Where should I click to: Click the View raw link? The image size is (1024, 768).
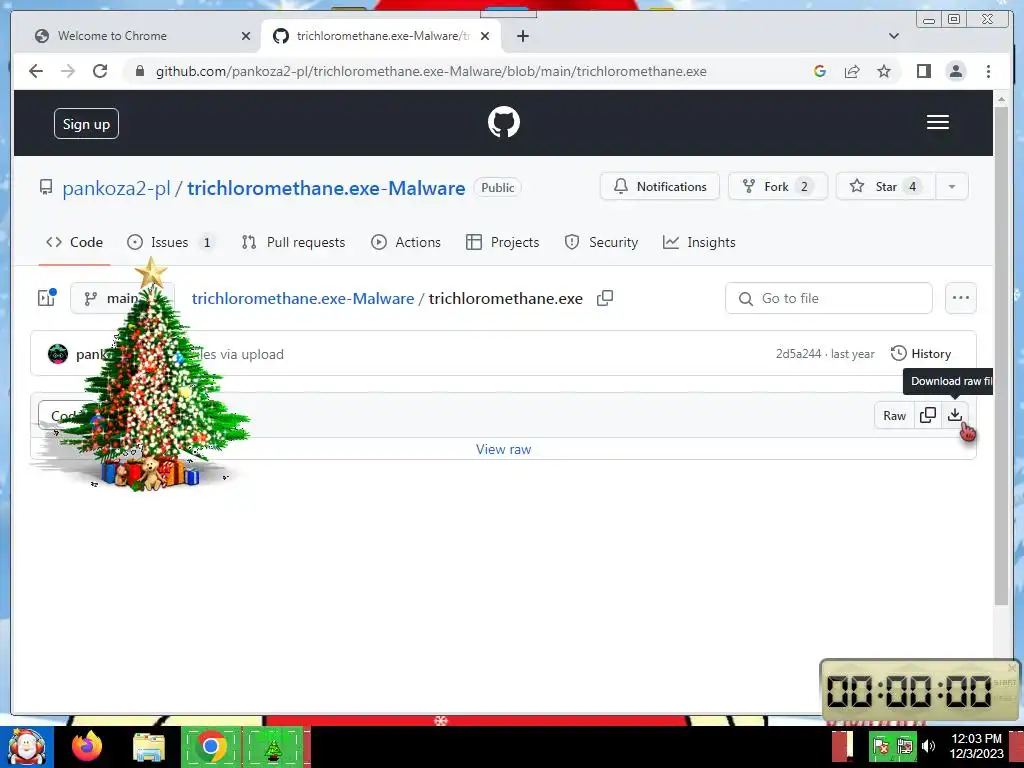click(x=504, y=449)
